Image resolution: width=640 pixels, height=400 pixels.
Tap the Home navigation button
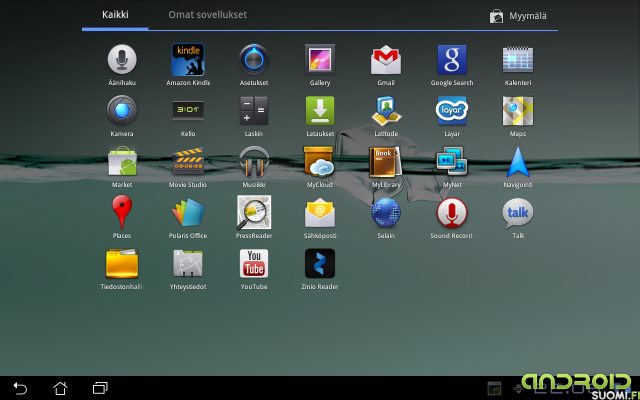[x=60, y=388]
